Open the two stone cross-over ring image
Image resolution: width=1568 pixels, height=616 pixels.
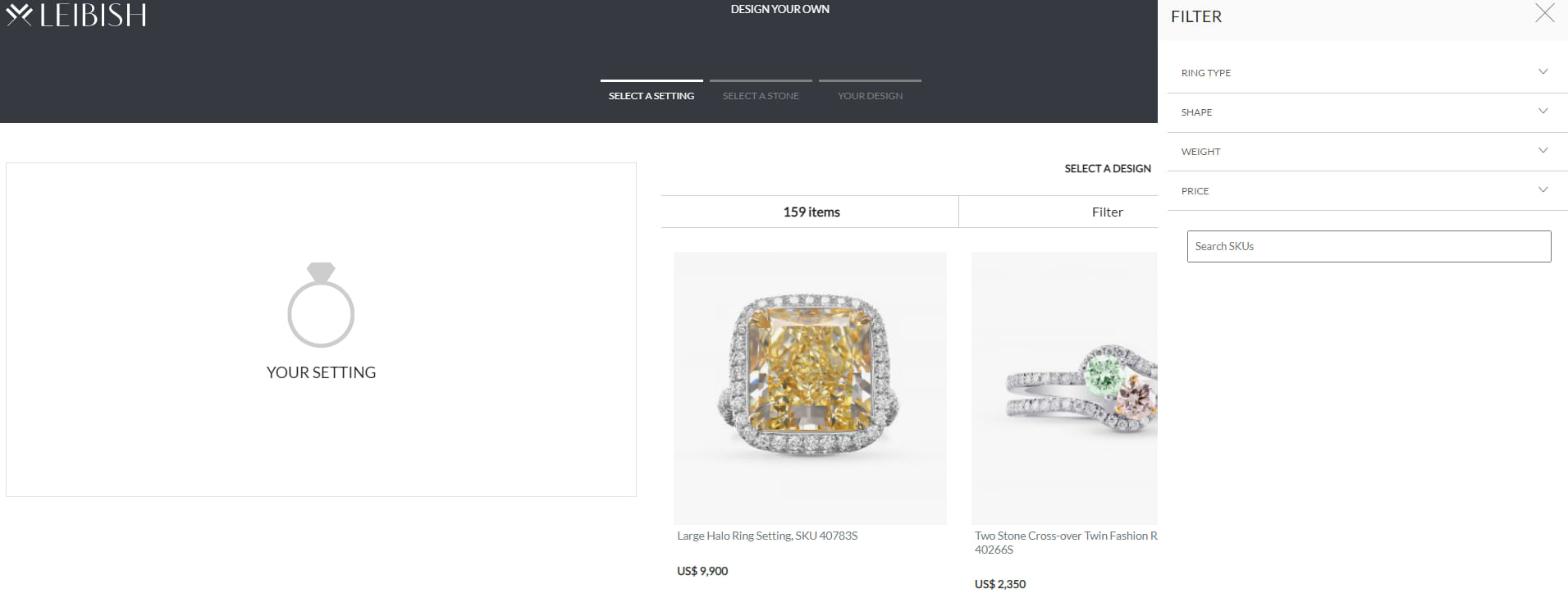tap(1064, 388)
